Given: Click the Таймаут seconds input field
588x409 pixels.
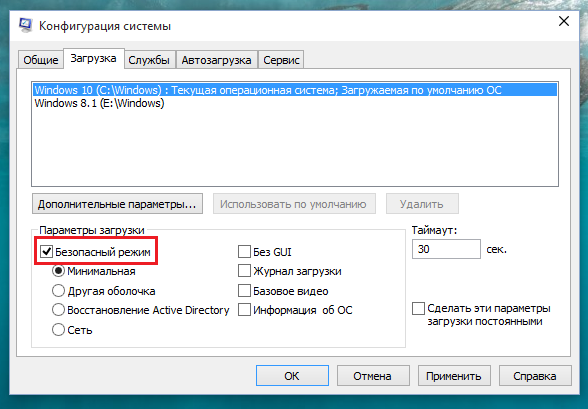Looking at the screenshot, I should (446, 249).
